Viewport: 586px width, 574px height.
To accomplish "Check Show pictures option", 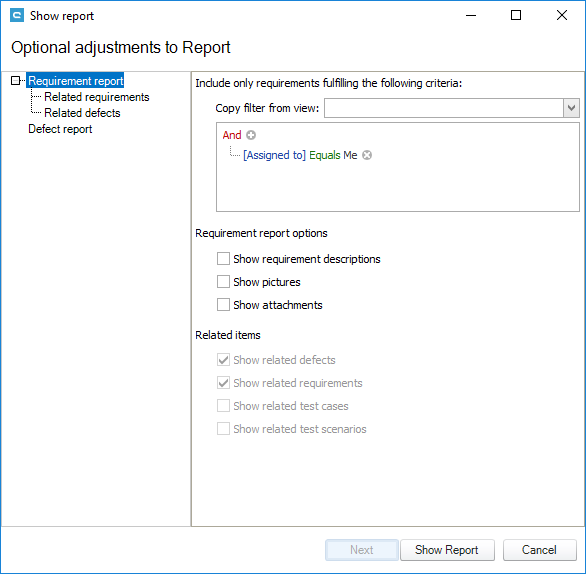I will click(x=223, y=282).
